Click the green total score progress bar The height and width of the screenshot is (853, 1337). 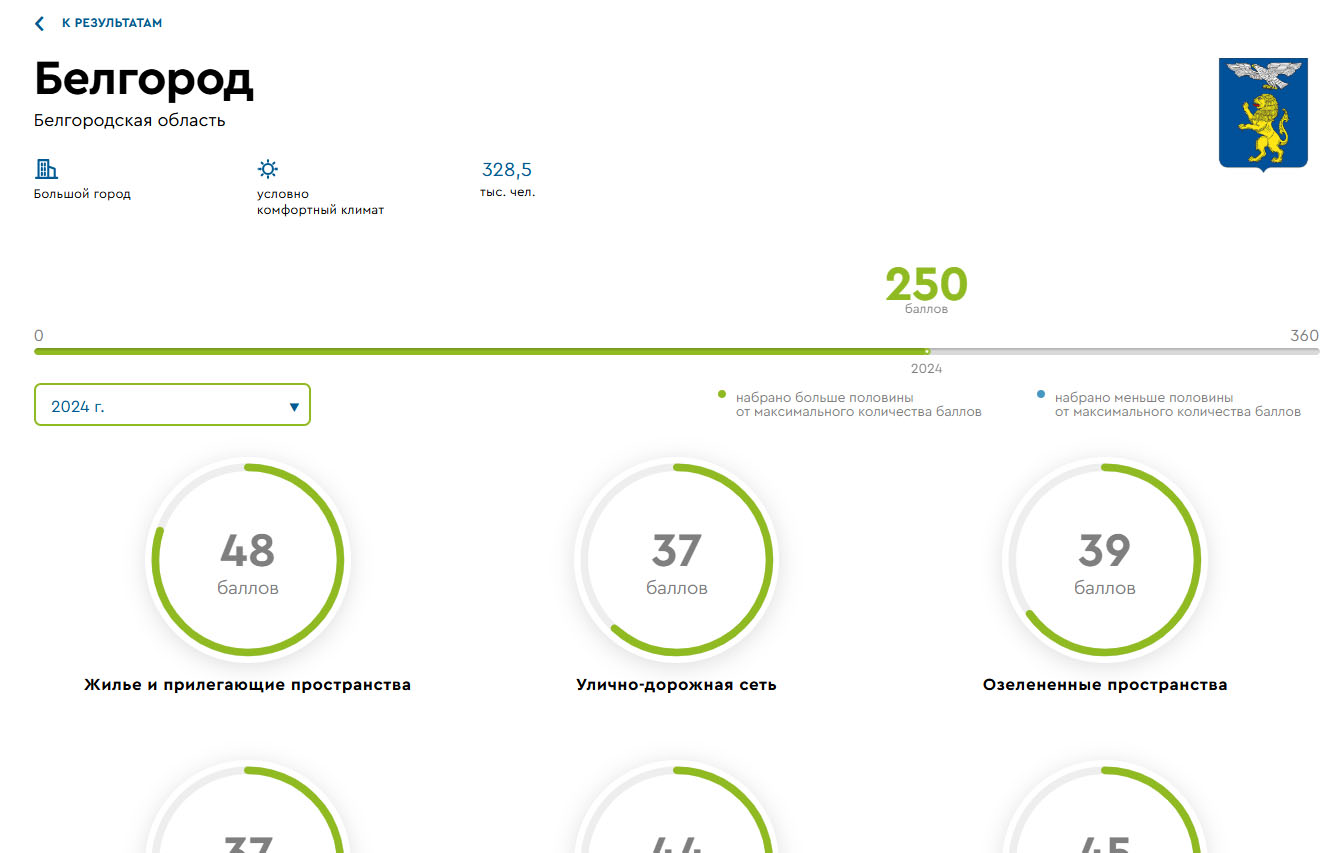click(480, 352)
